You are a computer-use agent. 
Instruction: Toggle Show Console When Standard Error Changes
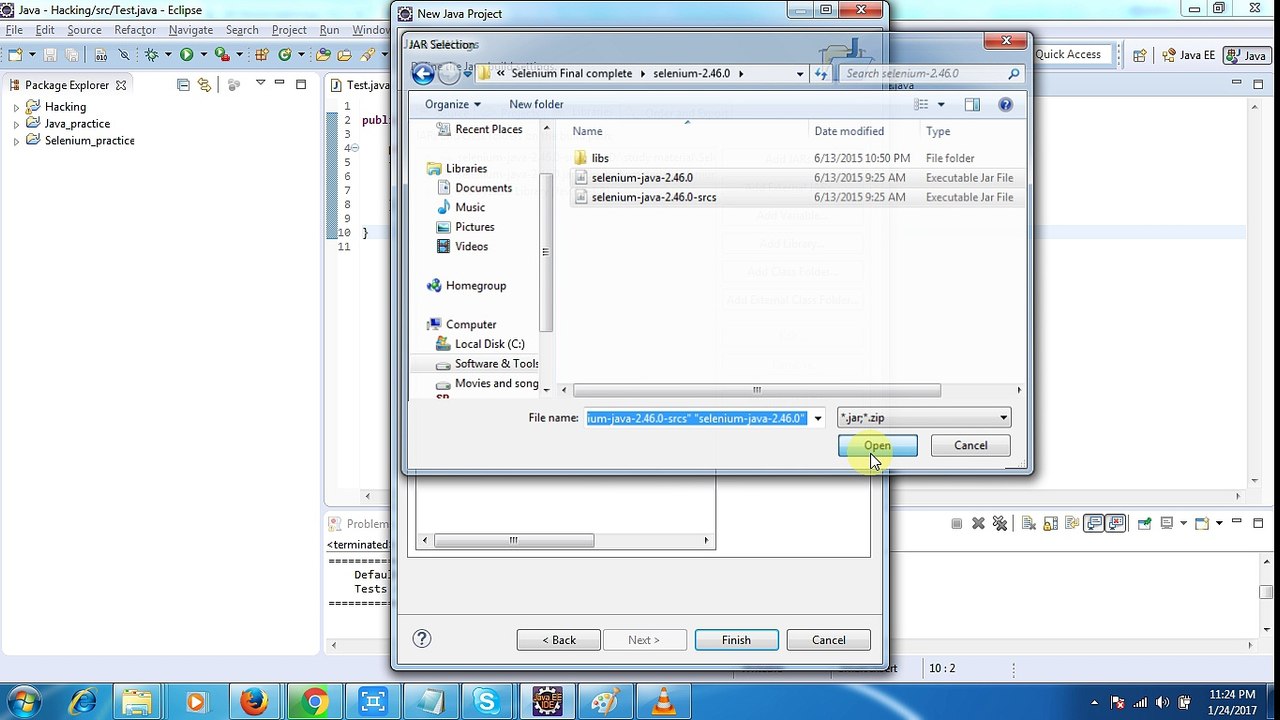coord(1115,523)
